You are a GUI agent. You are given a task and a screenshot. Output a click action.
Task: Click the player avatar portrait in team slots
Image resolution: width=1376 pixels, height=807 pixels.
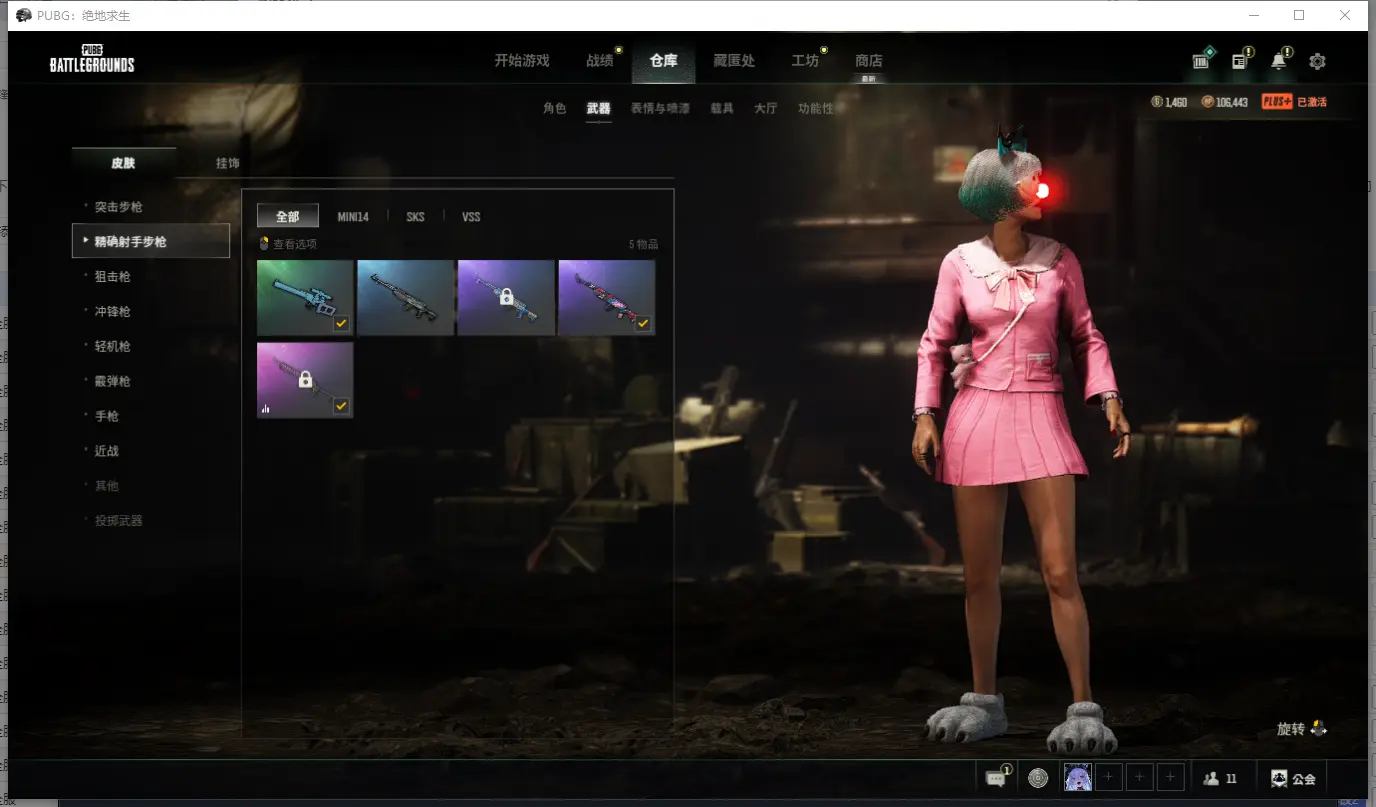[1077, 778]
